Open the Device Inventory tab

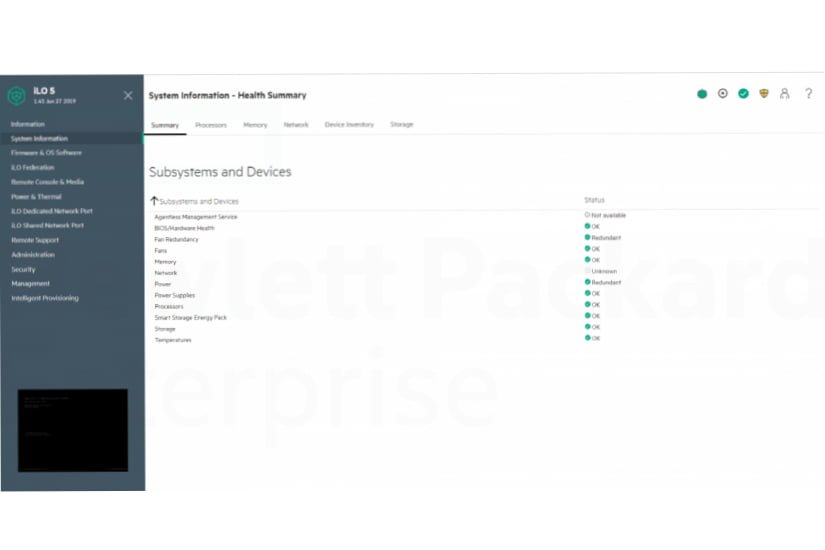tap(349, 125)
